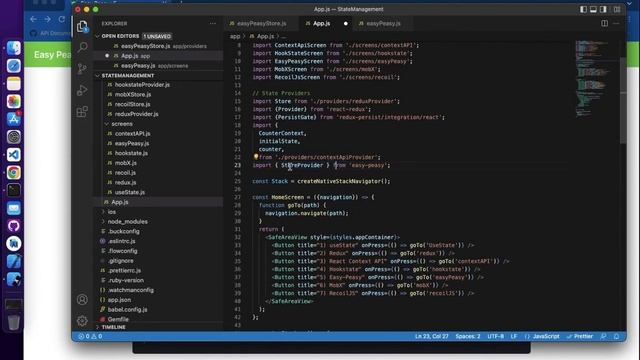
Task: Open Source Control view in activity bar
Action: click(82, 69)
